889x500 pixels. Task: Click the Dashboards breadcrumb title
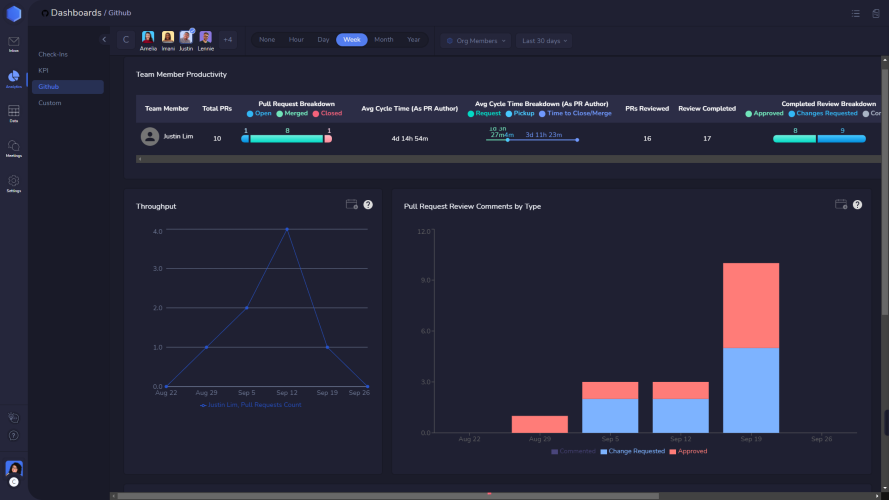[x=76, y=12]
